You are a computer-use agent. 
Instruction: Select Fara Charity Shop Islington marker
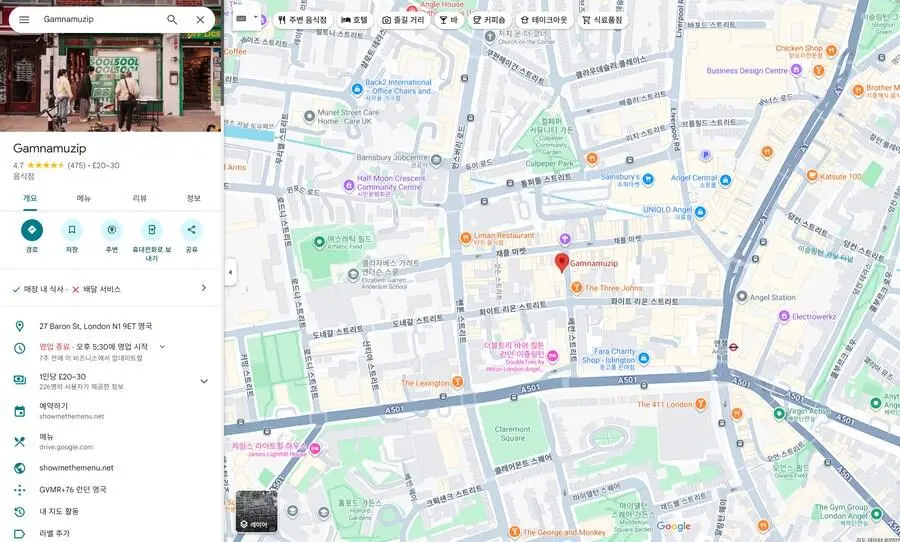click(x=643, y=358)
